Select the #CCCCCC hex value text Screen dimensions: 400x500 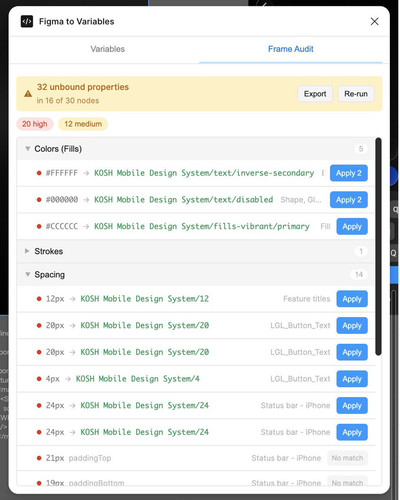[x=62, y=226]
